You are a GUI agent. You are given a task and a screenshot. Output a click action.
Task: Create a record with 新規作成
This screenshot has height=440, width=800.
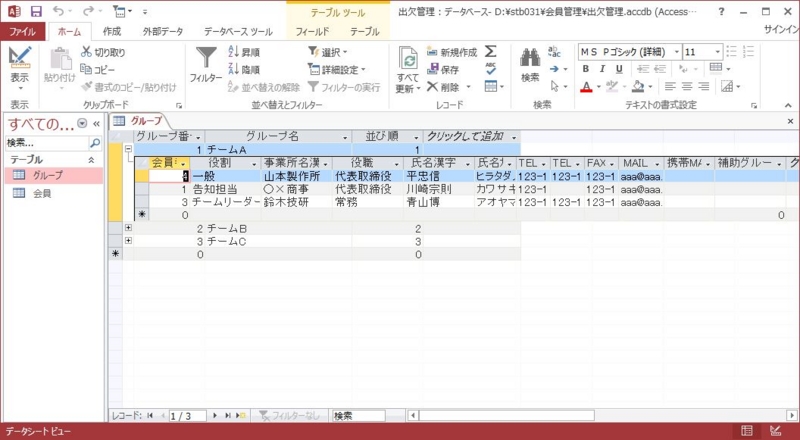452,52
